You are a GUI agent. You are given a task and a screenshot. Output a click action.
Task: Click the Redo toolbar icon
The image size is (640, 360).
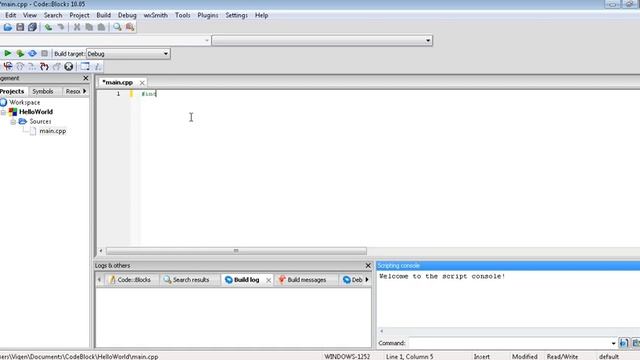tap(60, 27)
